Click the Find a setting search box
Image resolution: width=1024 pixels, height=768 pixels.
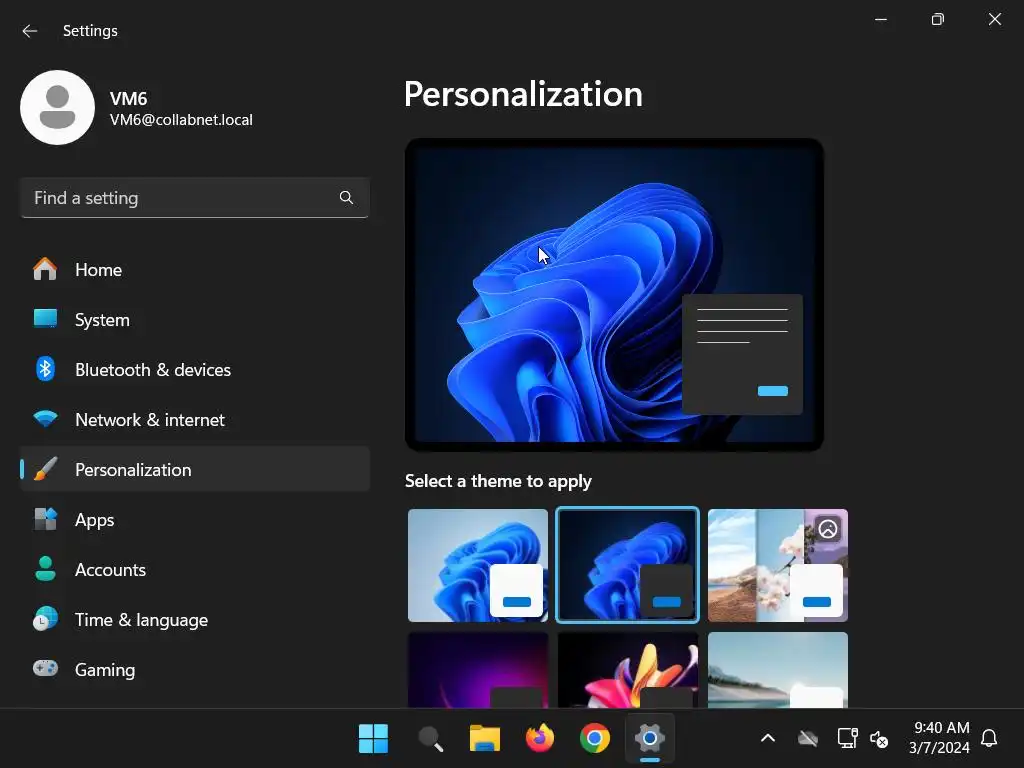[x=195, y=198]
